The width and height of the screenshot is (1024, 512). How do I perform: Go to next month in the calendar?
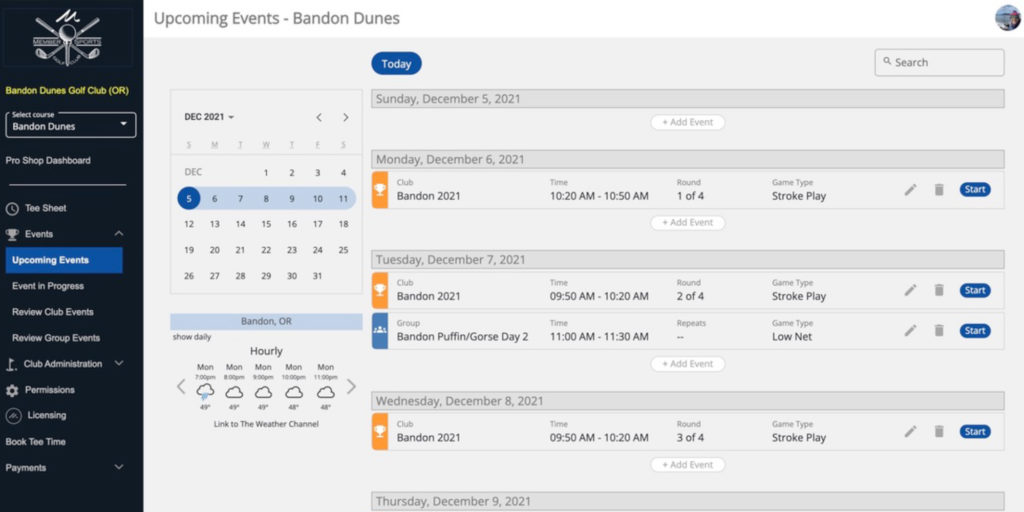pos(346,117)
